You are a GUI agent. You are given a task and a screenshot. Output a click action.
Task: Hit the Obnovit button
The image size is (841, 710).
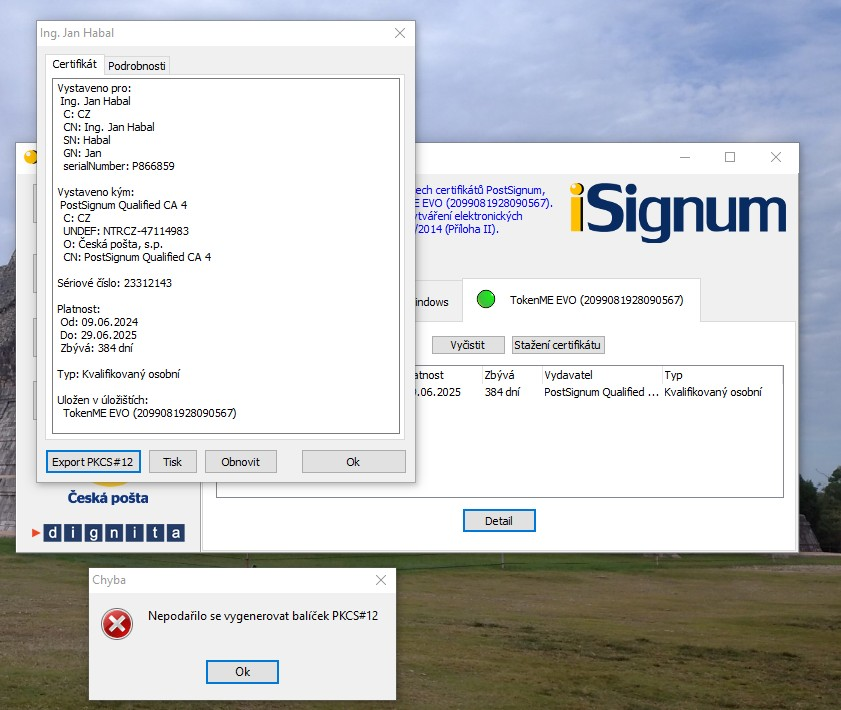[240, 461]
